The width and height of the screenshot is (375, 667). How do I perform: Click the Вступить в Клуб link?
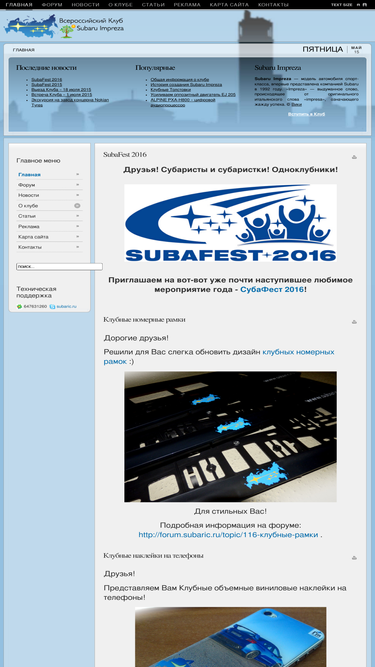[x=306, y=114]
